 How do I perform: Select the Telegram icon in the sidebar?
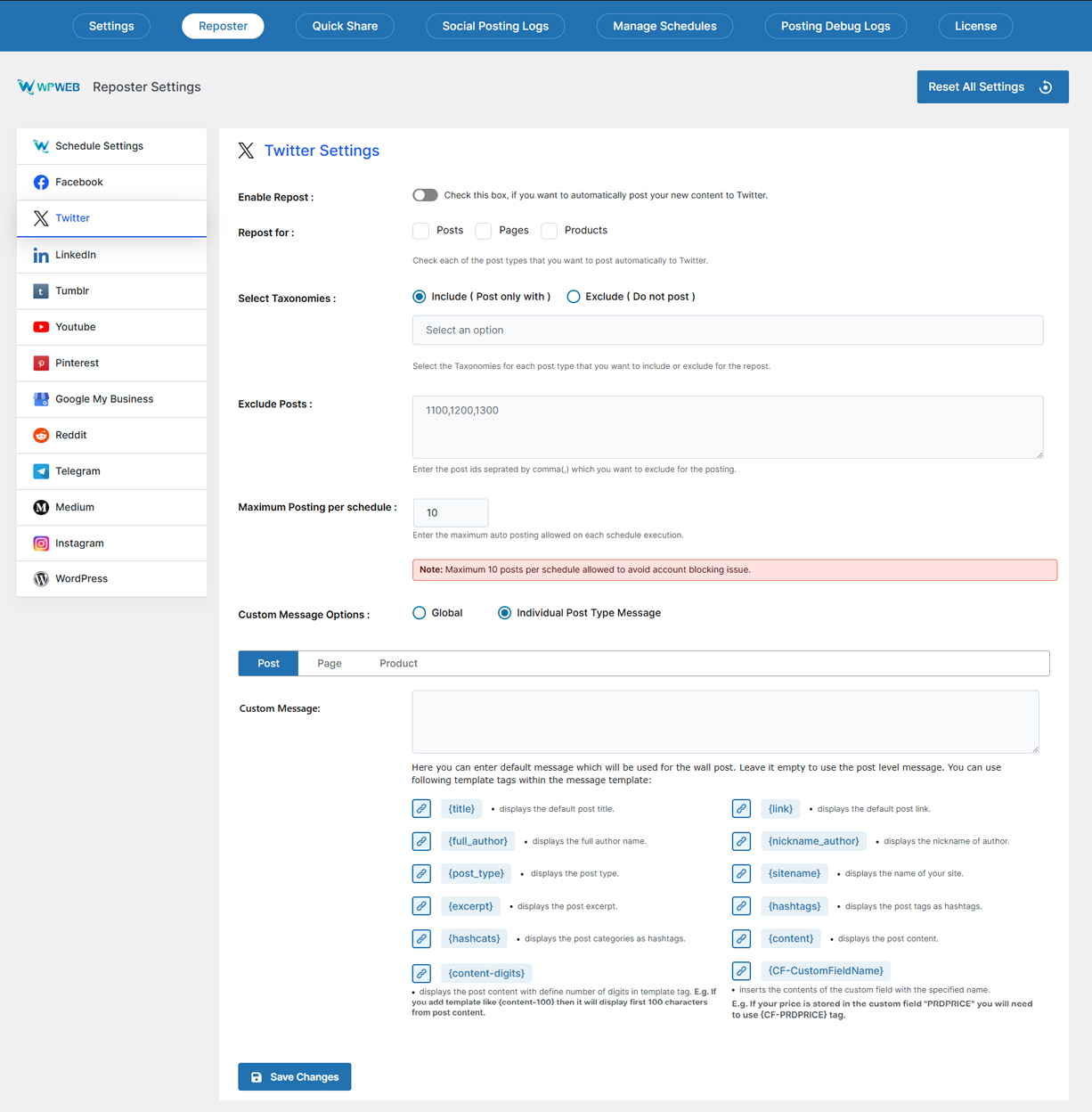pos(41,470)
